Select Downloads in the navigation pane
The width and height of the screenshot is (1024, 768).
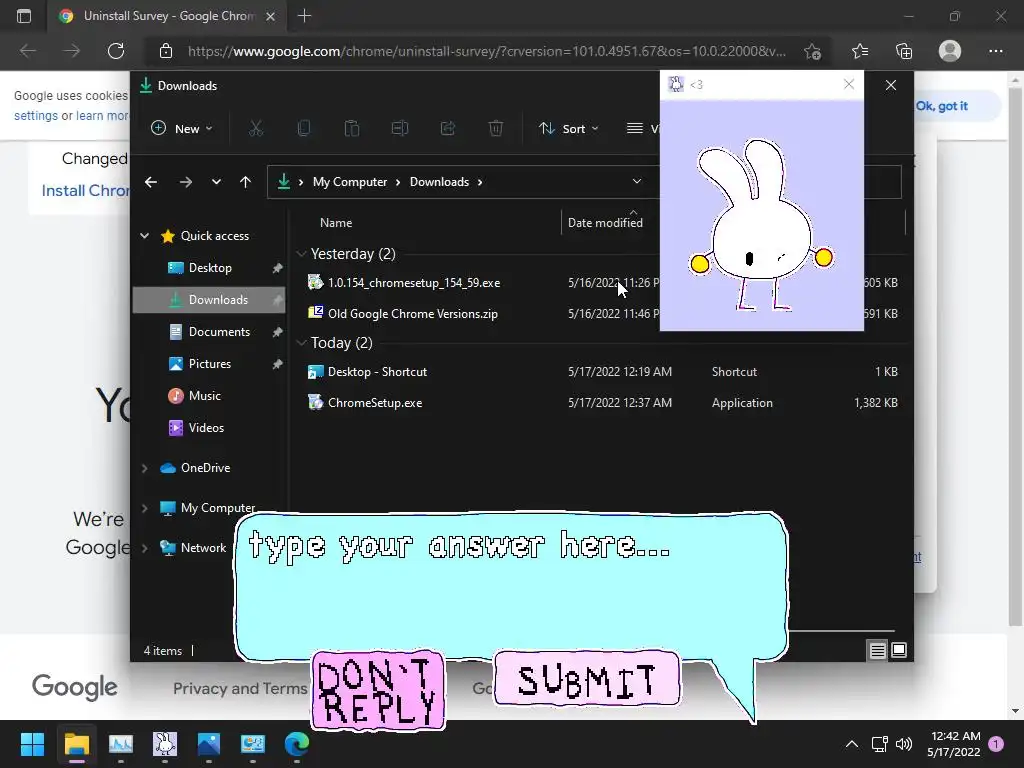click(210, 300)
